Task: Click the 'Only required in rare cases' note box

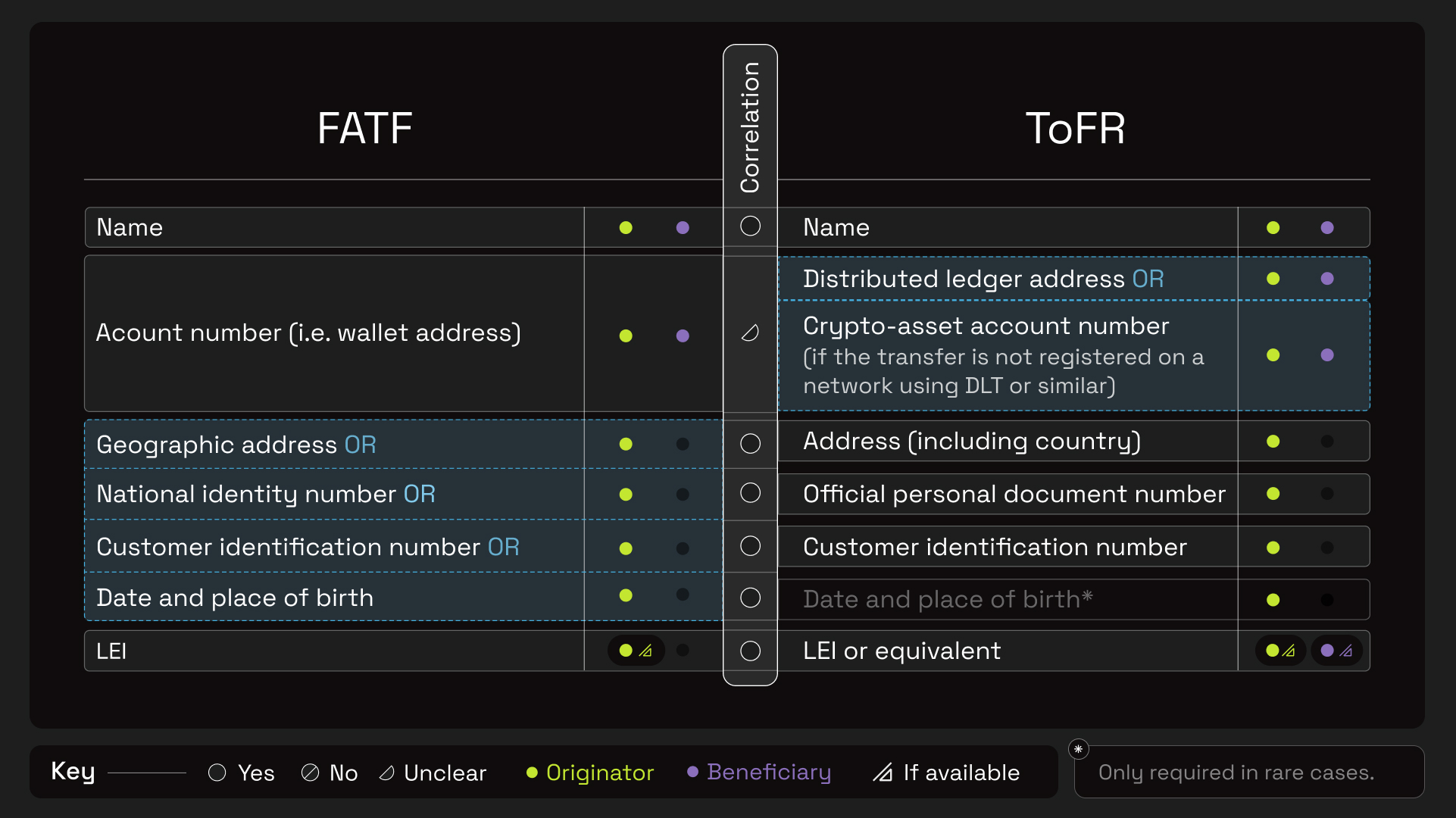Action: point(1248,771)
